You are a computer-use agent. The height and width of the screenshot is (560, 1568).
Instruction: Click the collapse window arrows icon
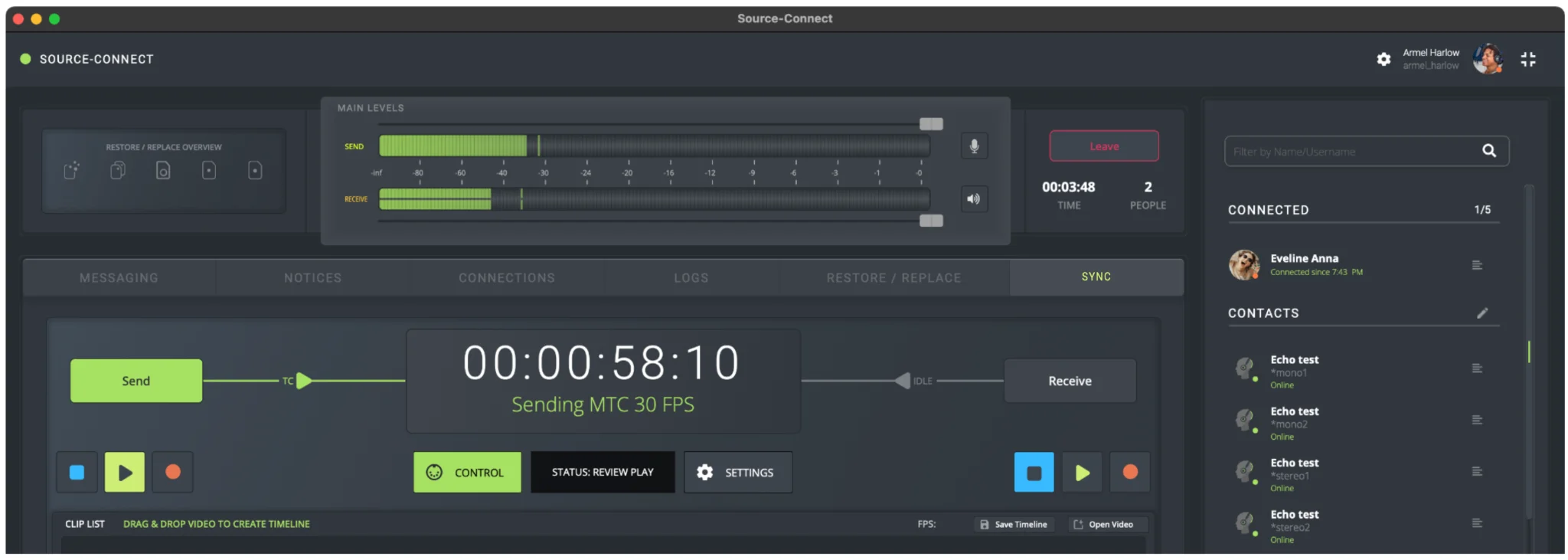click(x=1528, y=59)
